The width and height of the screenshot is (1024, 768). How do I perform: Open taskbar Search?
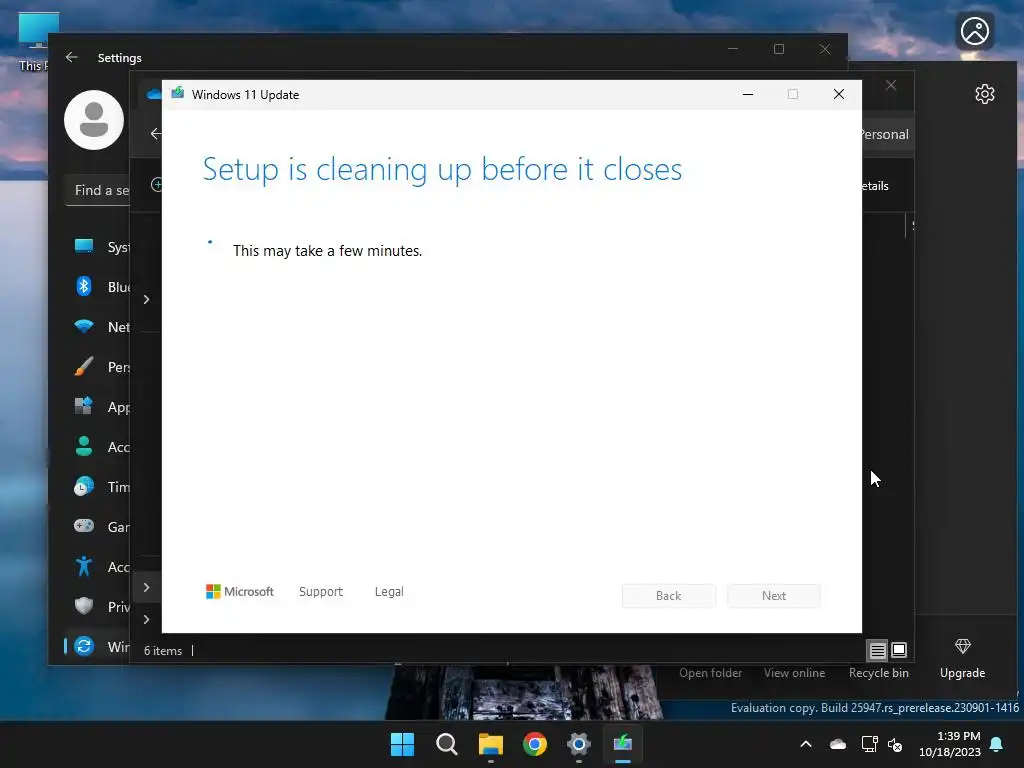[447, 744]
